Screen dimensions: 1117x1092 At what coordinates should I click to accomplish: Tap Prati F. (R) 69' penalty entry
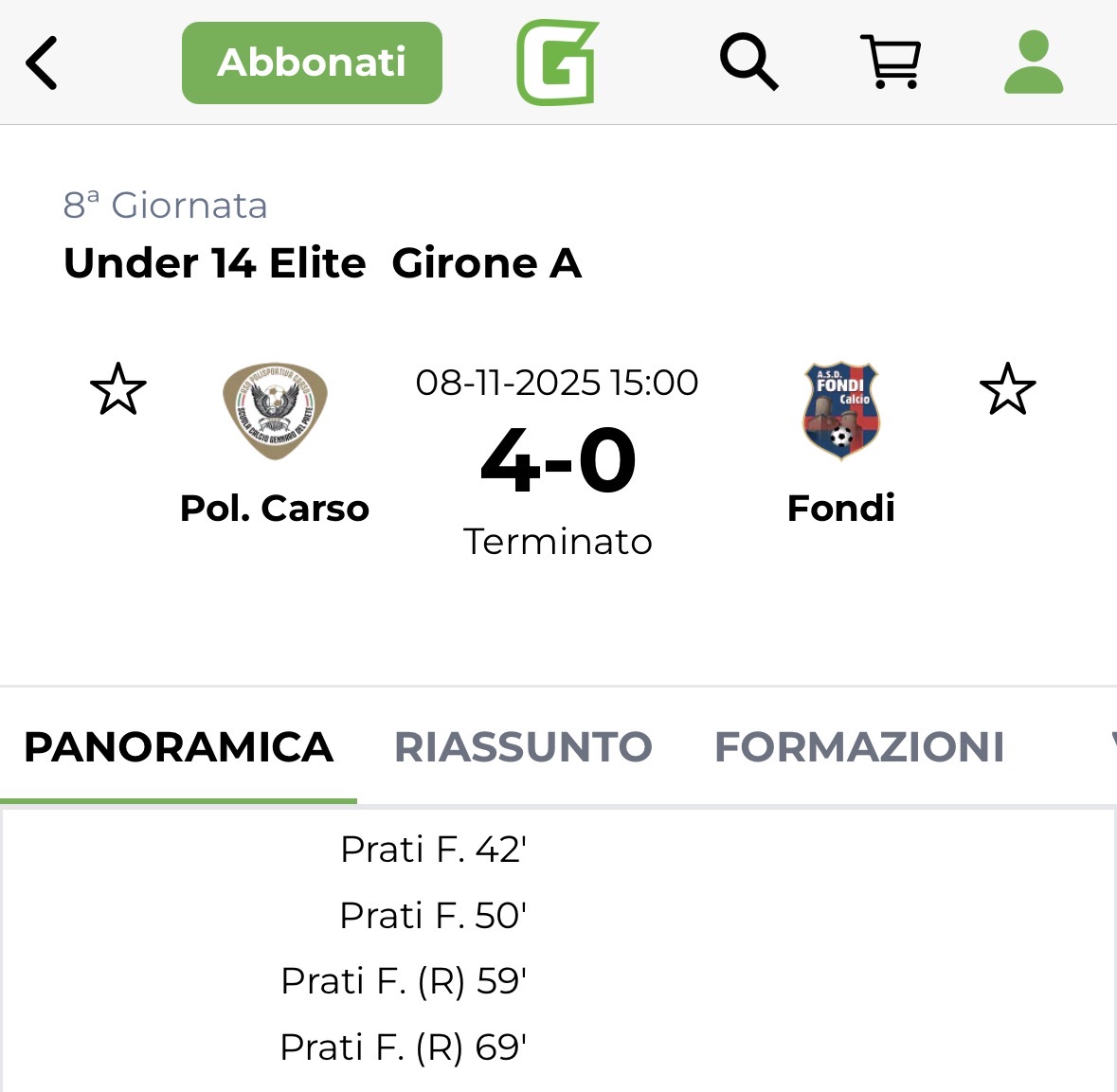404,1047
